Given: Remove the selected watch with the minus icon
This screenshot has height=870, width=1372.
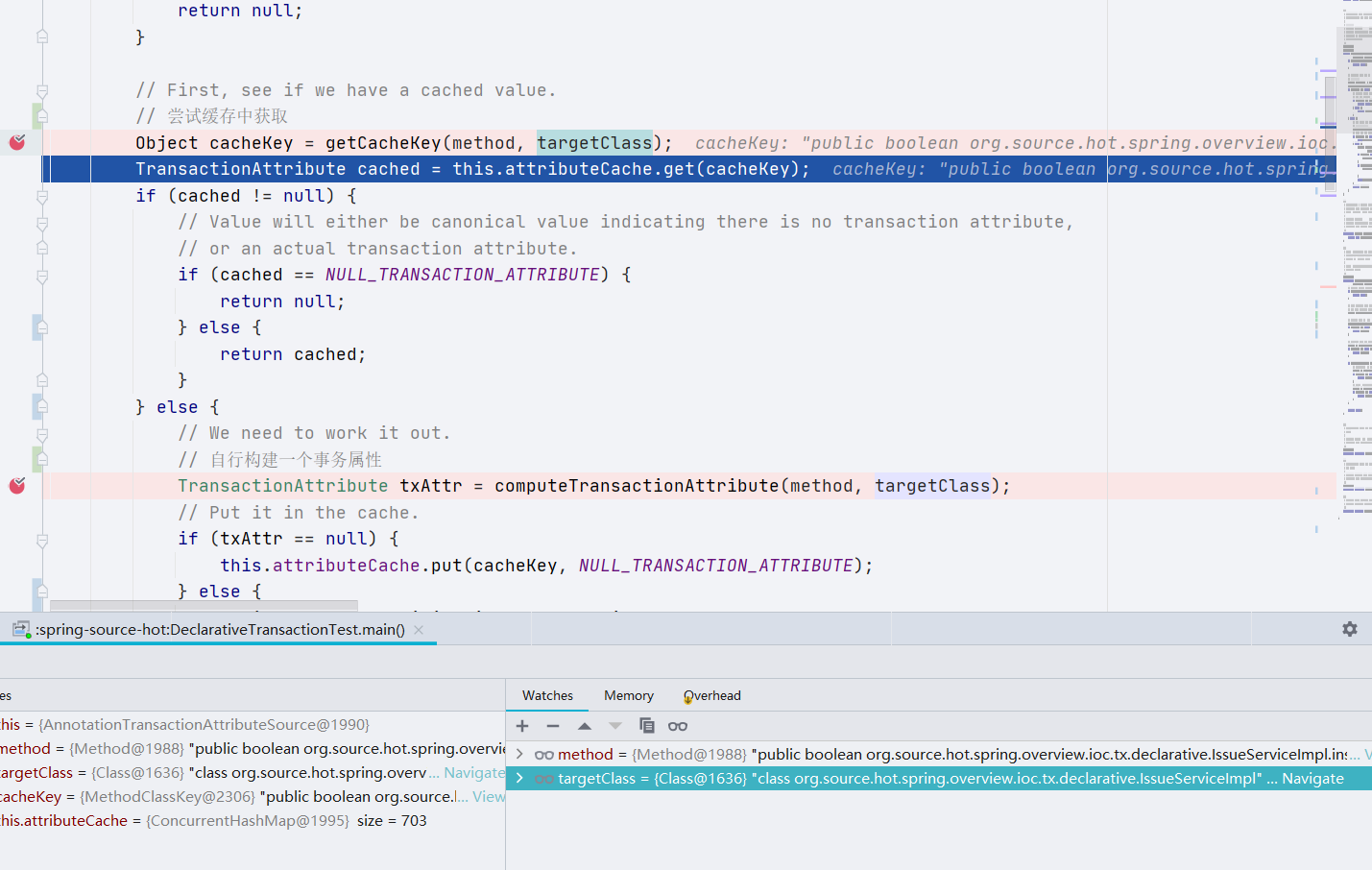Looking at the screenshot, I should point(553,726).
